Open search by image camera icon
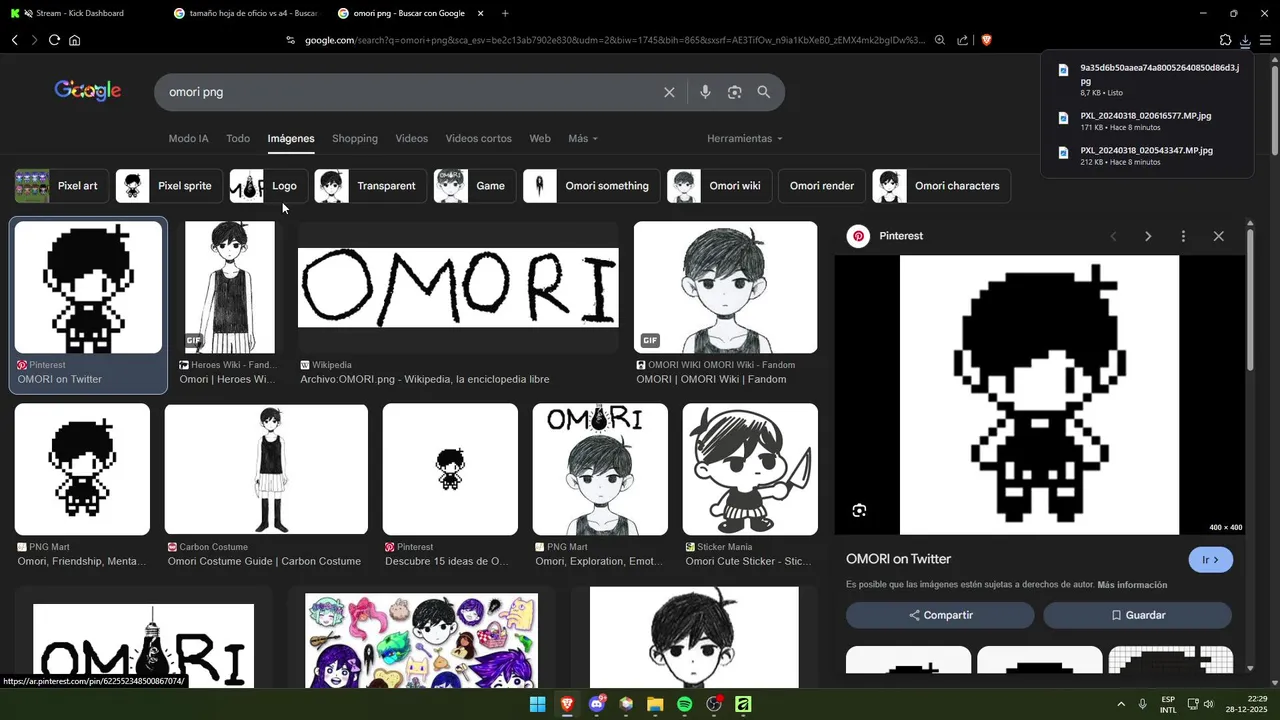 pyautogui.click(x=735, y=92)
